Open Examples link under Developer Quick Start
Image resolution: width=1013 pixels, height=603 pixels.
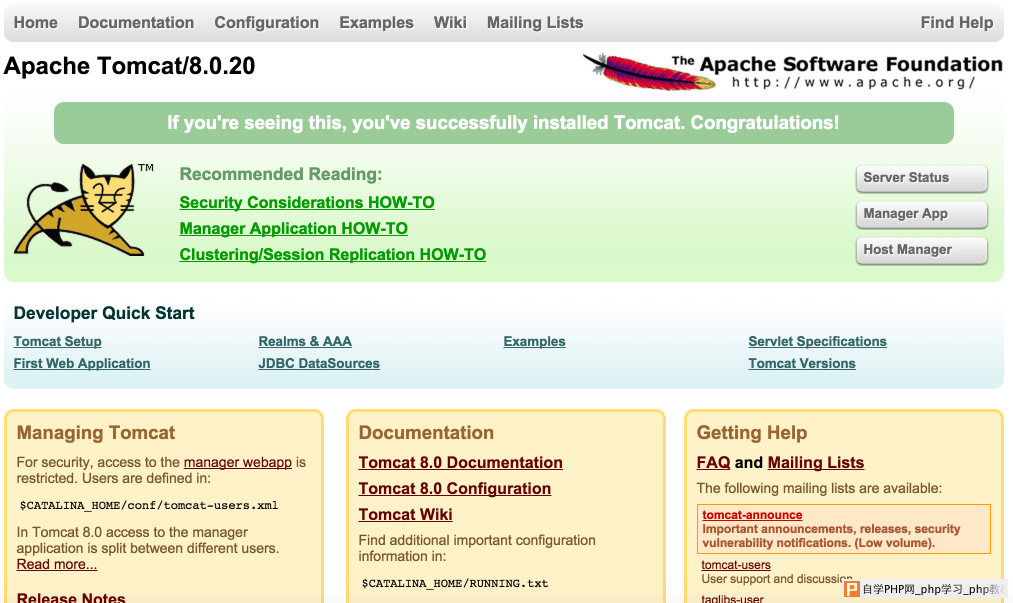click(534, 341)
